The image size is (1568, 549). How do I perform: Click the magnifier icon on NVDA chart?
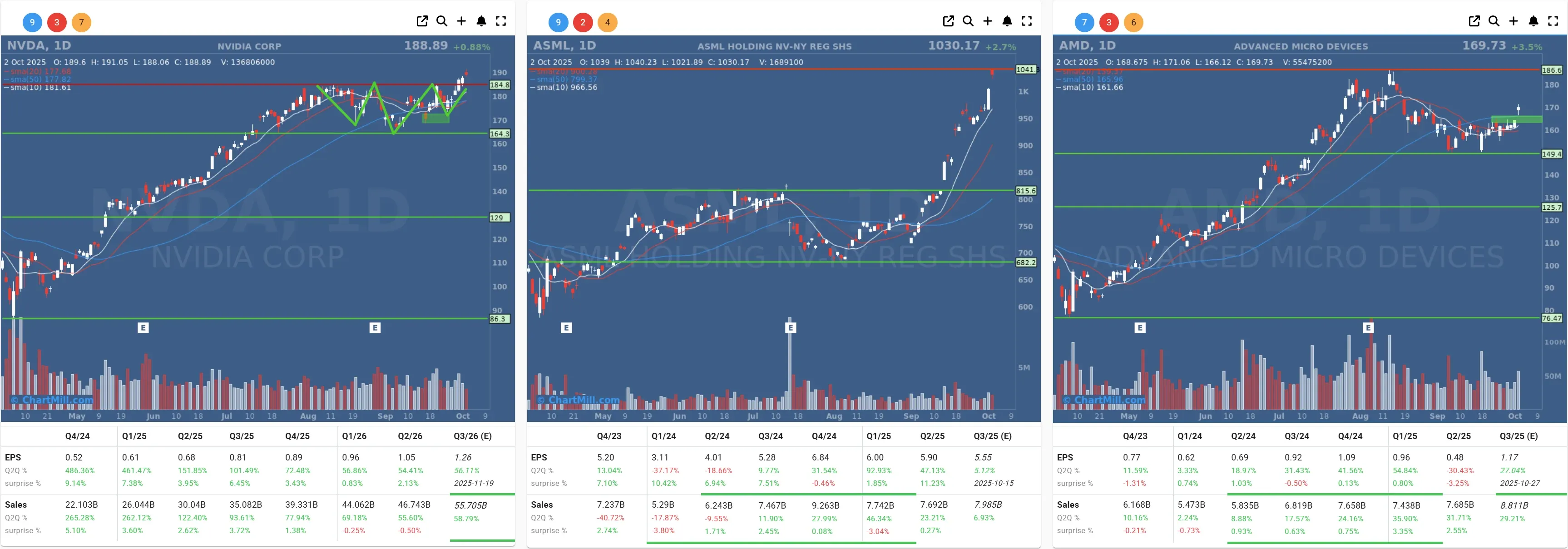coord(442,21)
